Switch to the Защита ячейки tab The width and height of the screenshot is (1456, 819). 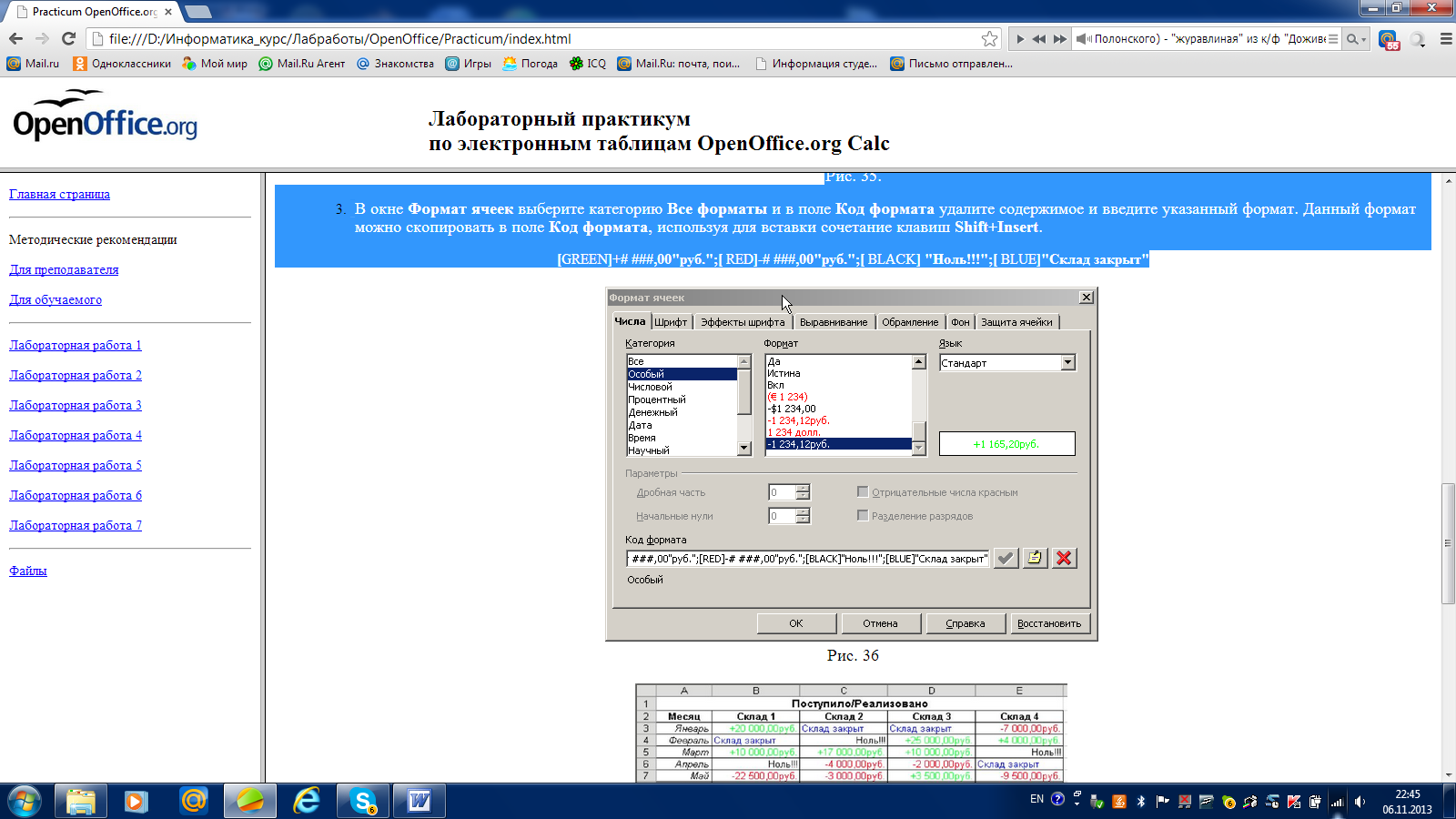(1016, 322)
